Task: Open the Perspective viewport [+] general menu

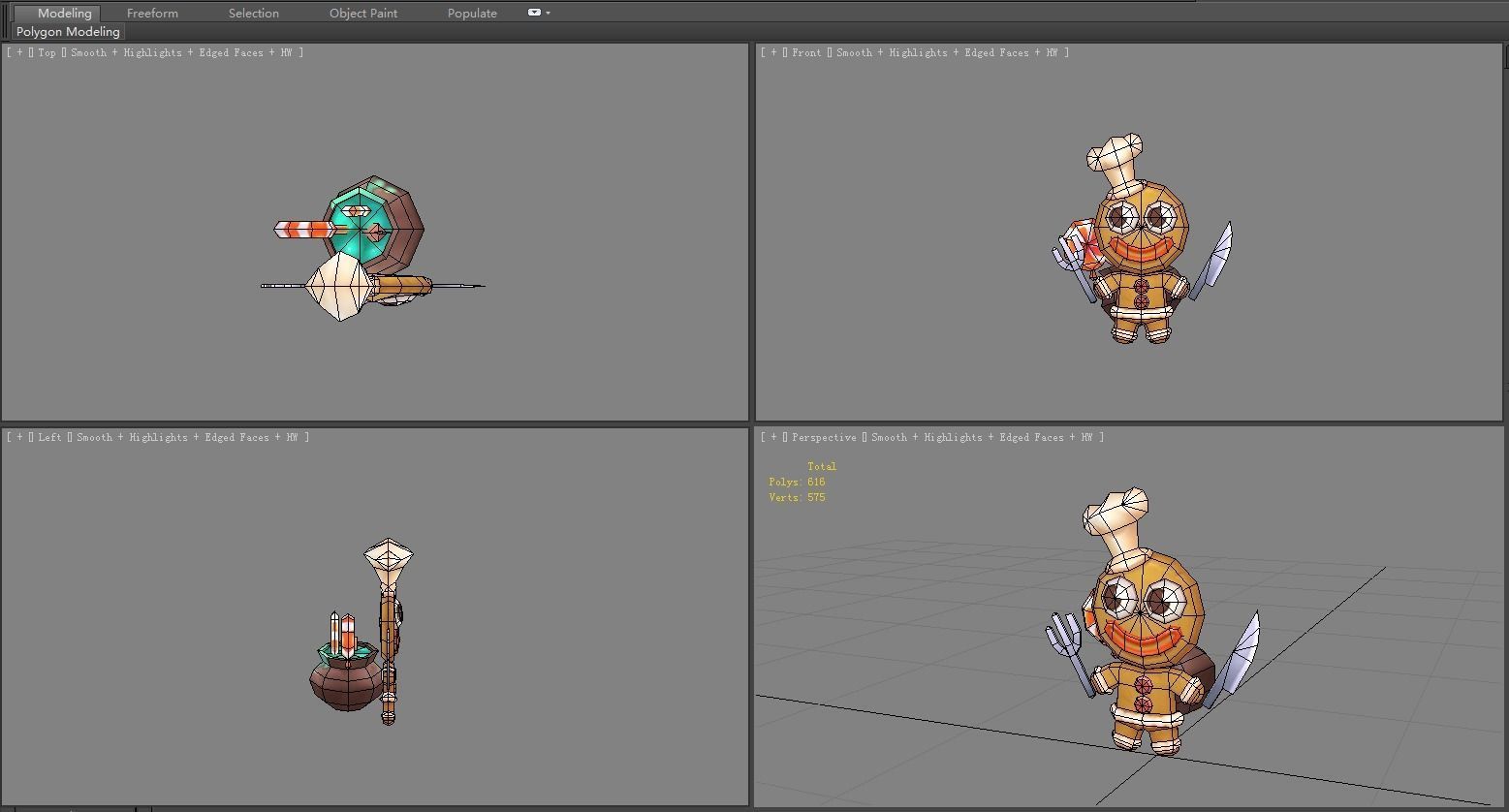Action: click(773, 437)
